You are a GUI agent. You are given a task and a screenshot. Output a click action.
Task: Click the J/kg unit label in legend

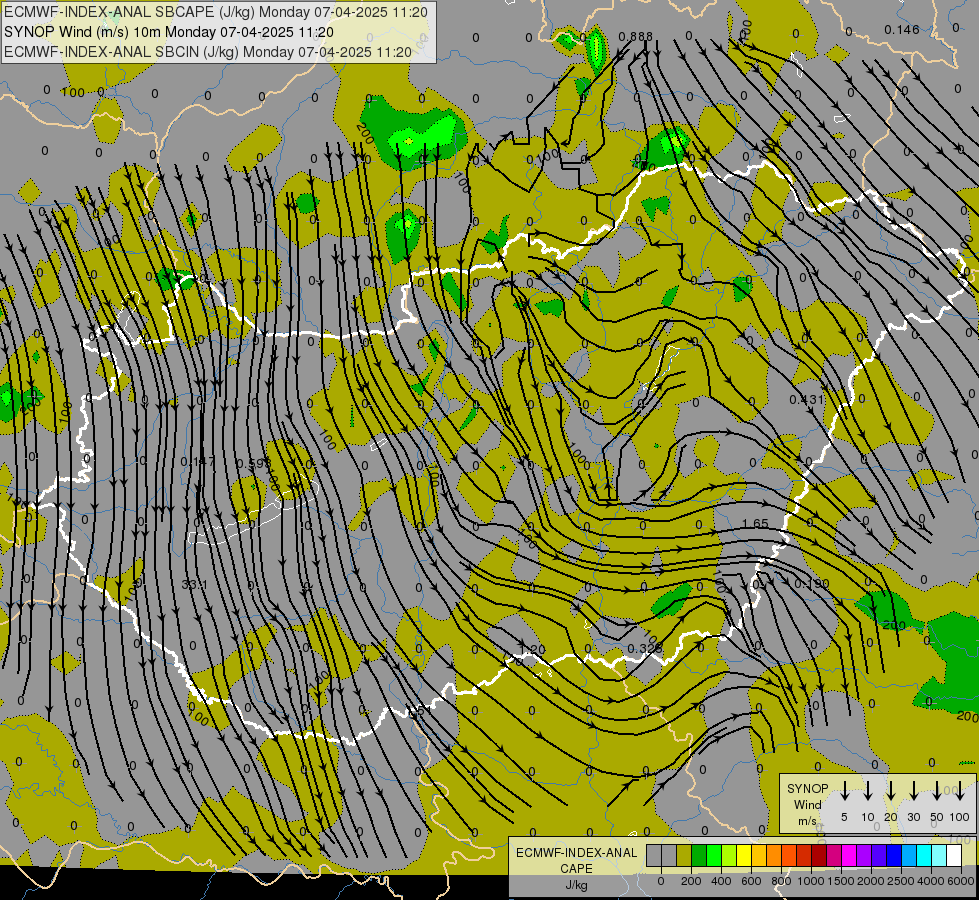coord(576,884)
